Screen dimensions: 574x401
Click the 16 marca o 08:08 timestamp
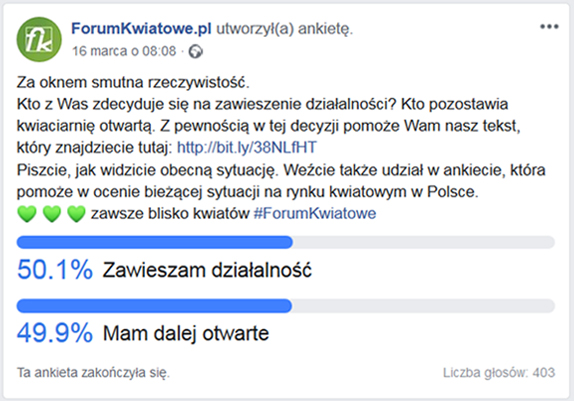pyautogui.click(x=124, y=51)
